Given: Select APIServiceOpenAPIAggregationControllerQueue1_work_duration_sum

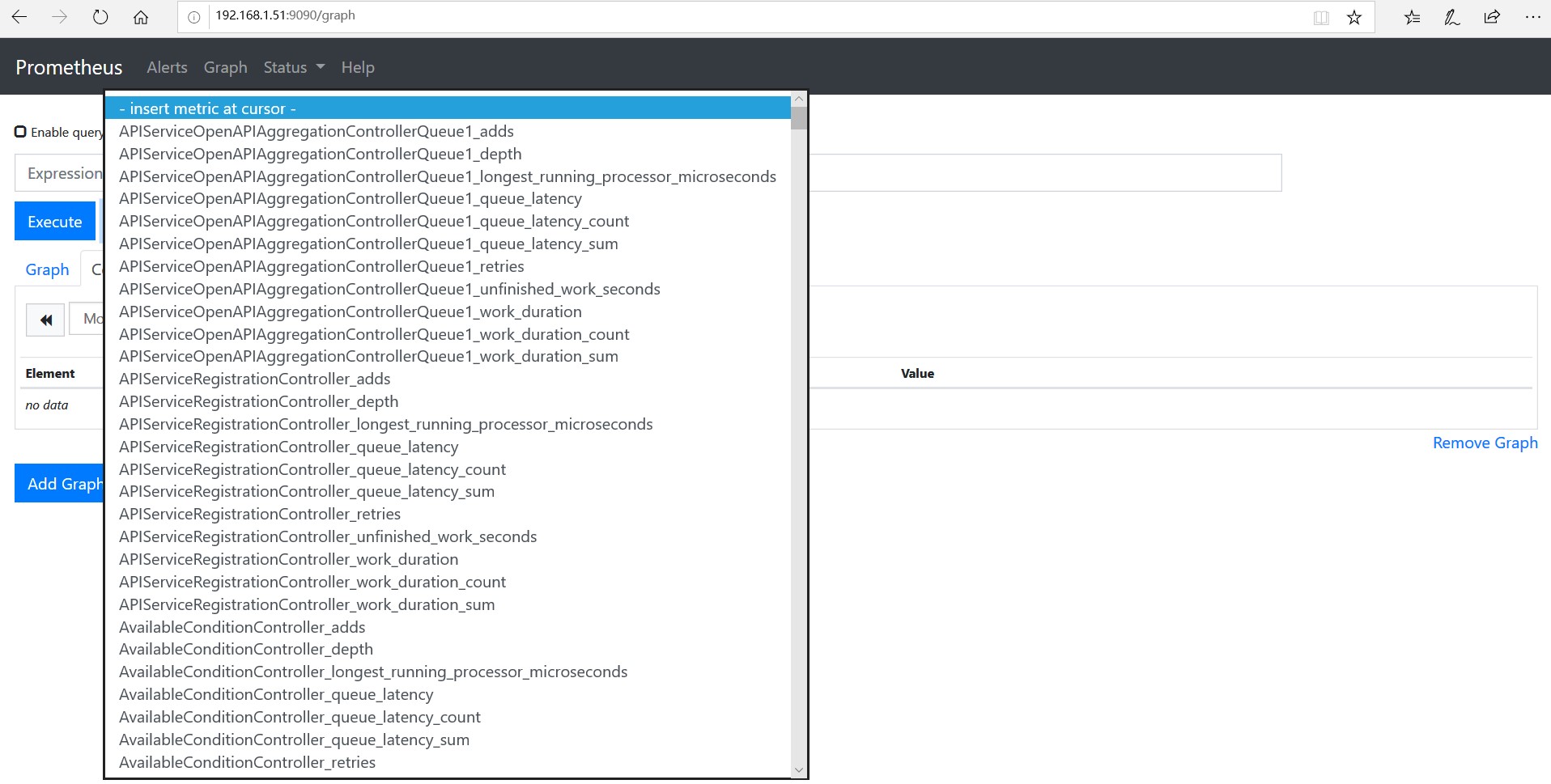Looking at the screenshot, I should (448, 356).
